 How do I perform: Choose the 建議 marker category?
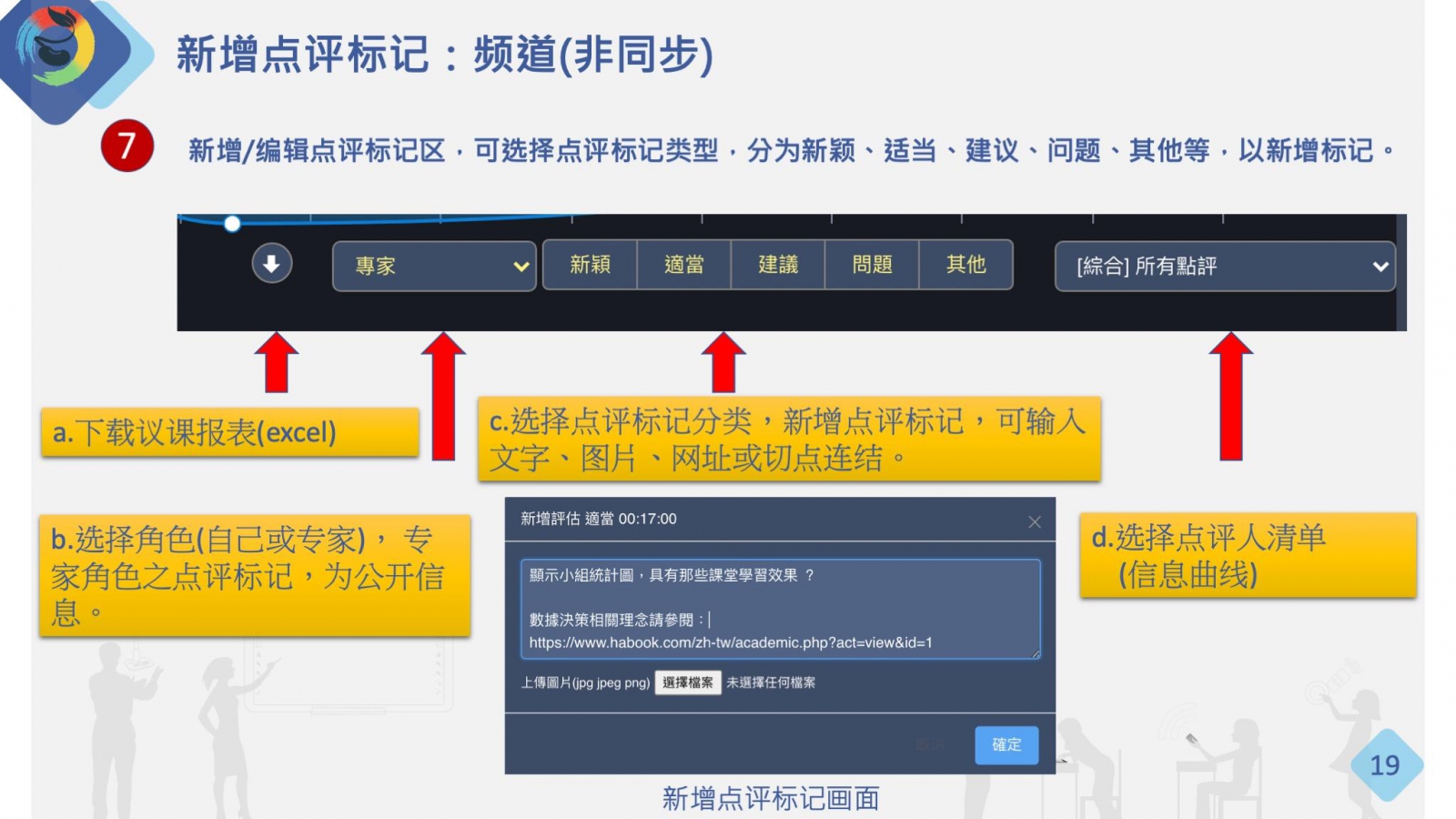click(778, 265)
